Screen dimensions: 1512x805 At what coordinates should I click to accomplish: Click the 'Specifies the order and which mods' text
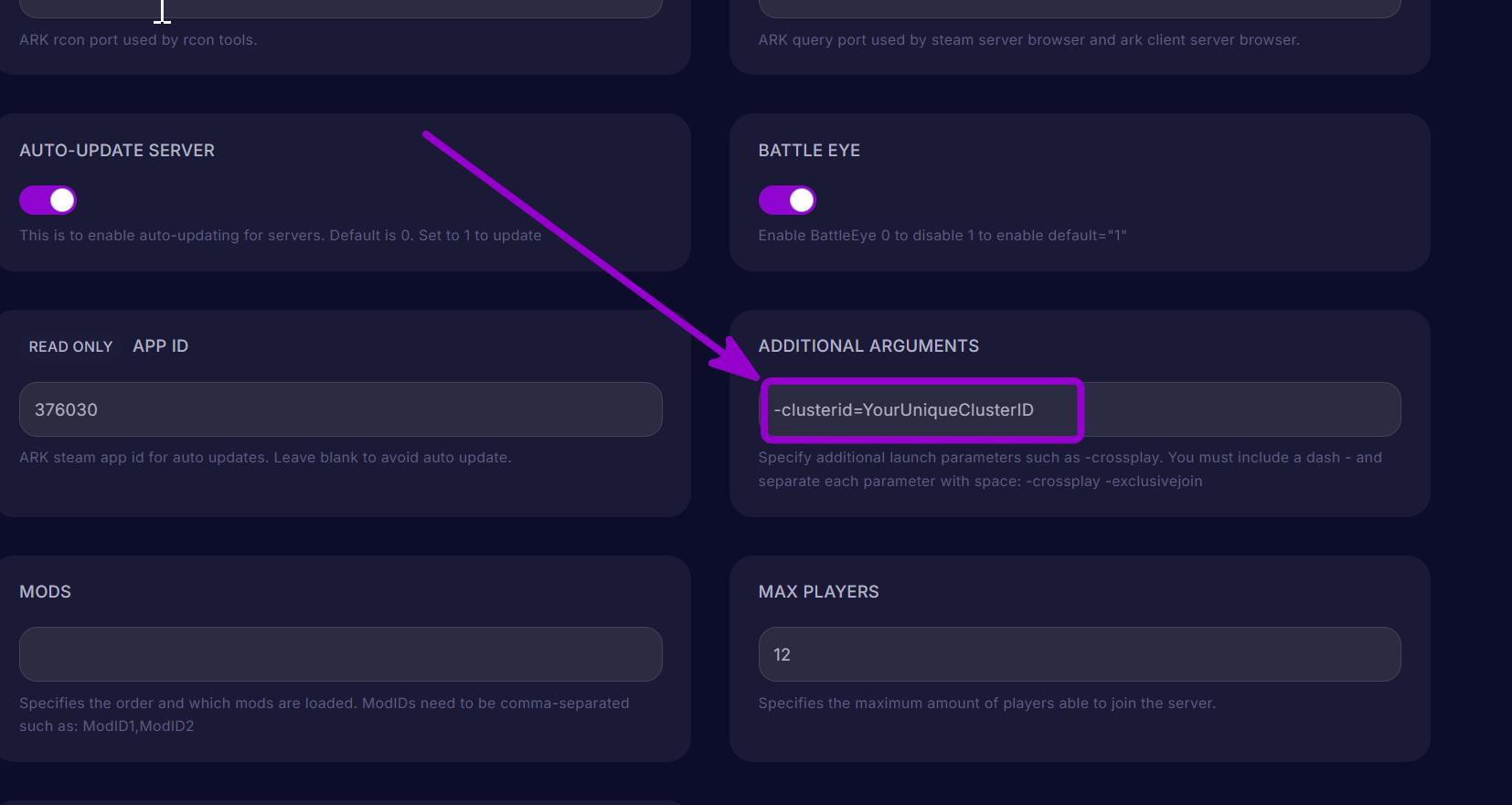click(x=324, y=715)
